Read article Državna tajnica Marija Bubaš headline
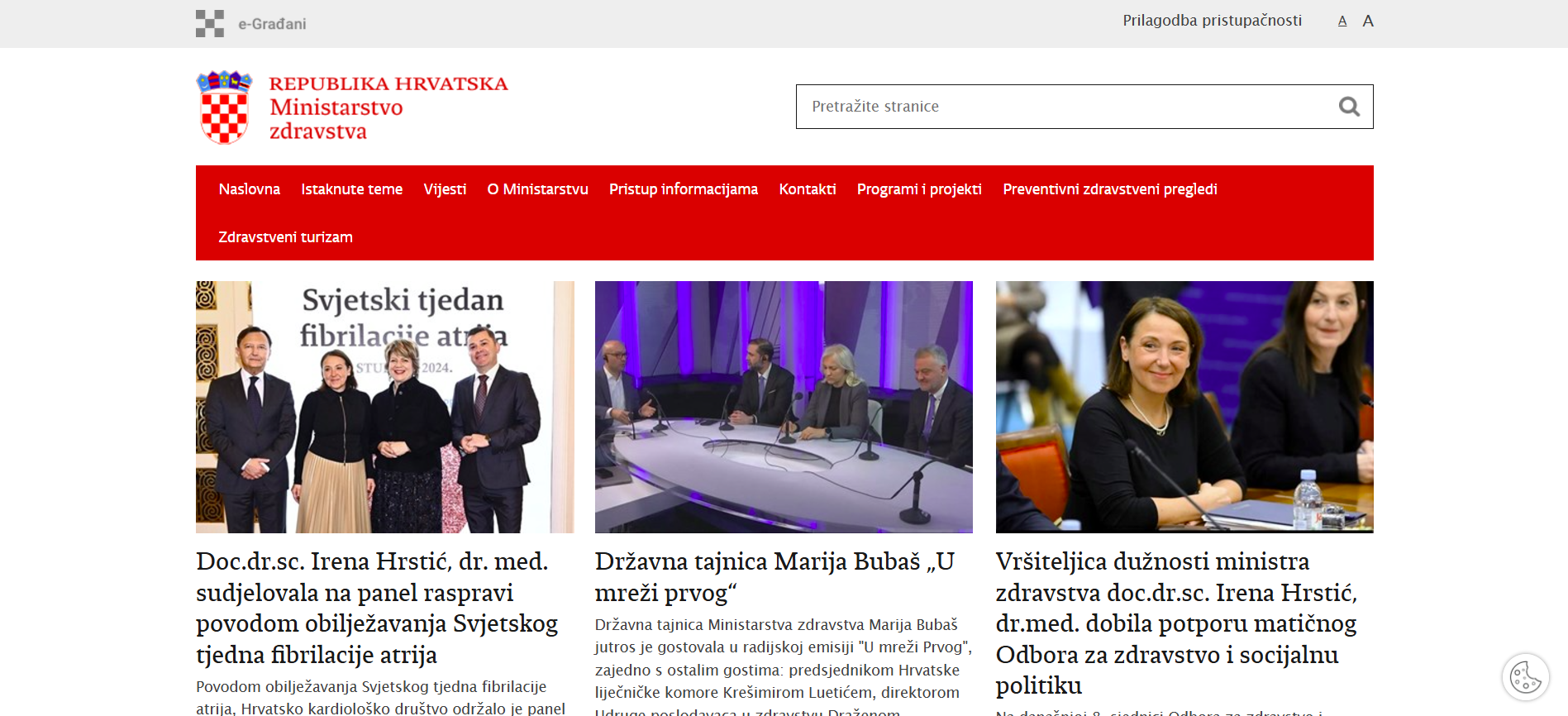This screenshot has width=1568, height=716. pos(774,577)
